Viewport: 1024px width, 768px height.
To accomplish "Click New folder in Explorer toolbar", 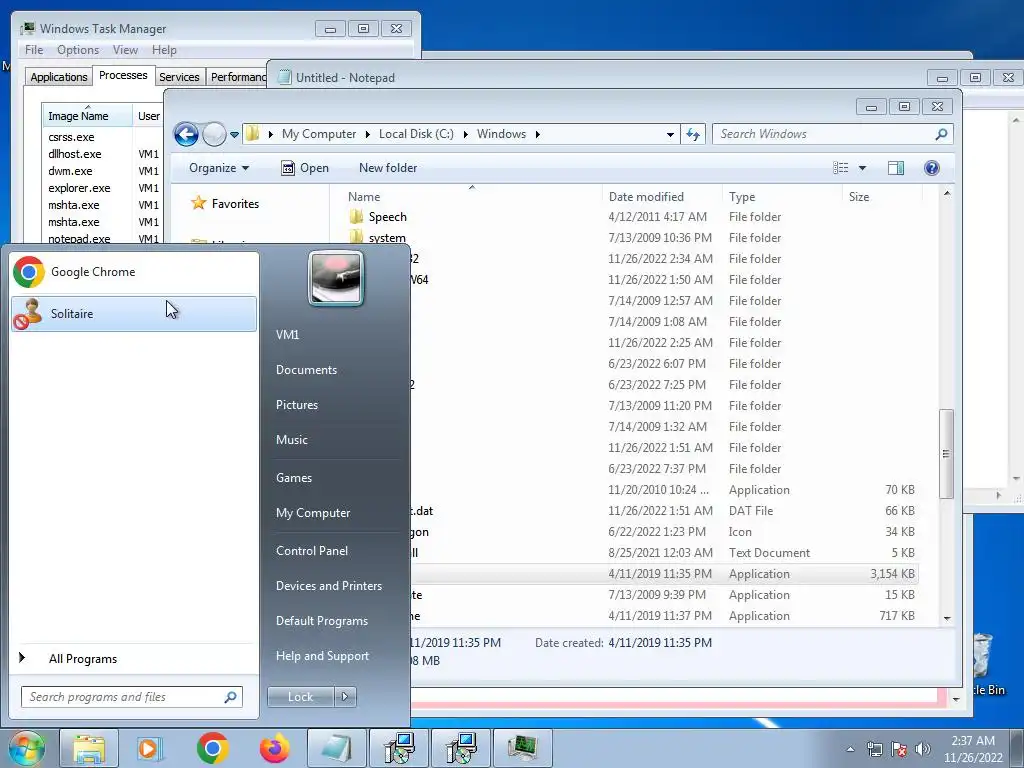I will coord(388,168).
